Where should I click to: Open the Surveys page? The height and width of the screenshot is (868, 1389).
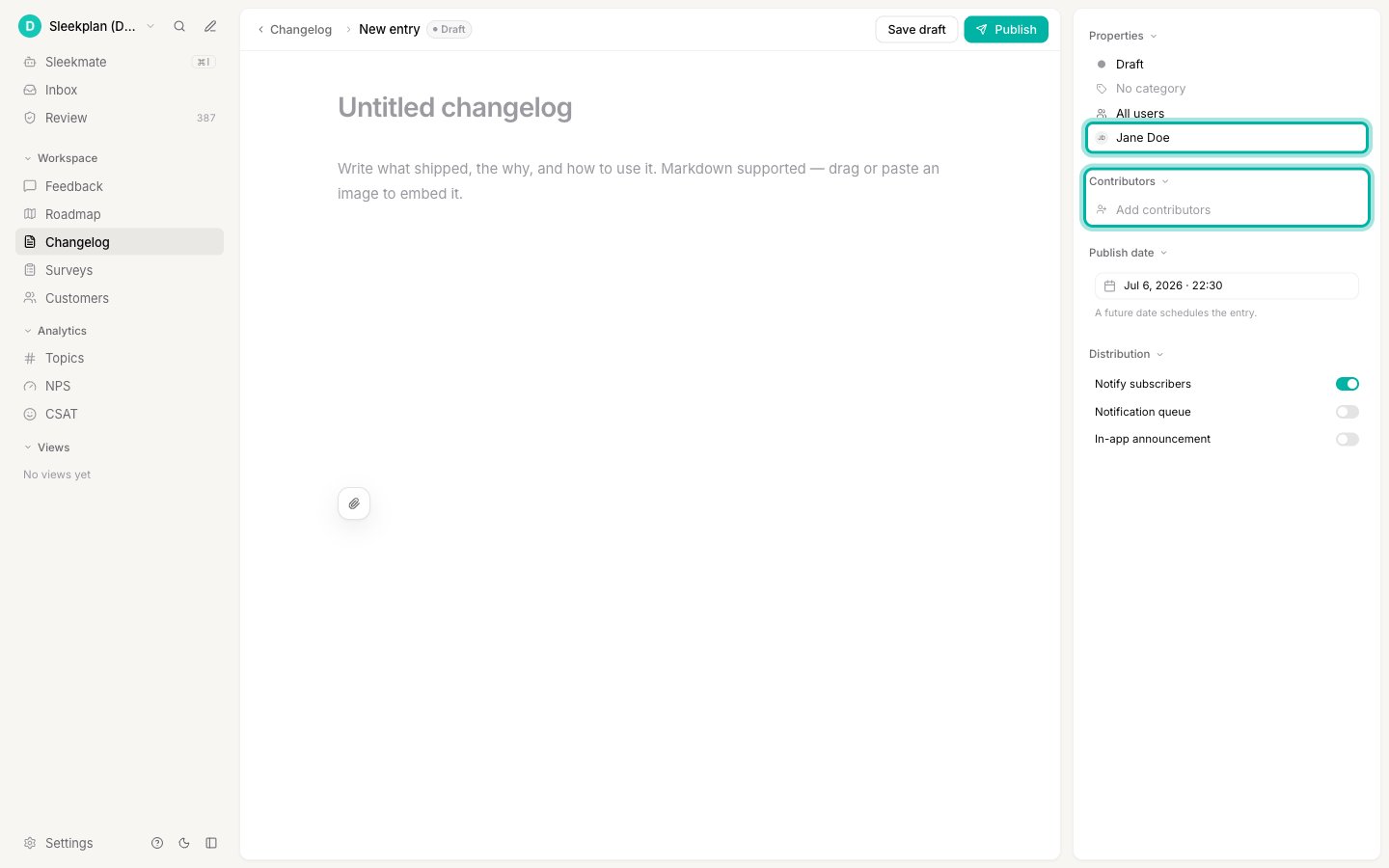tap(120, 270)
